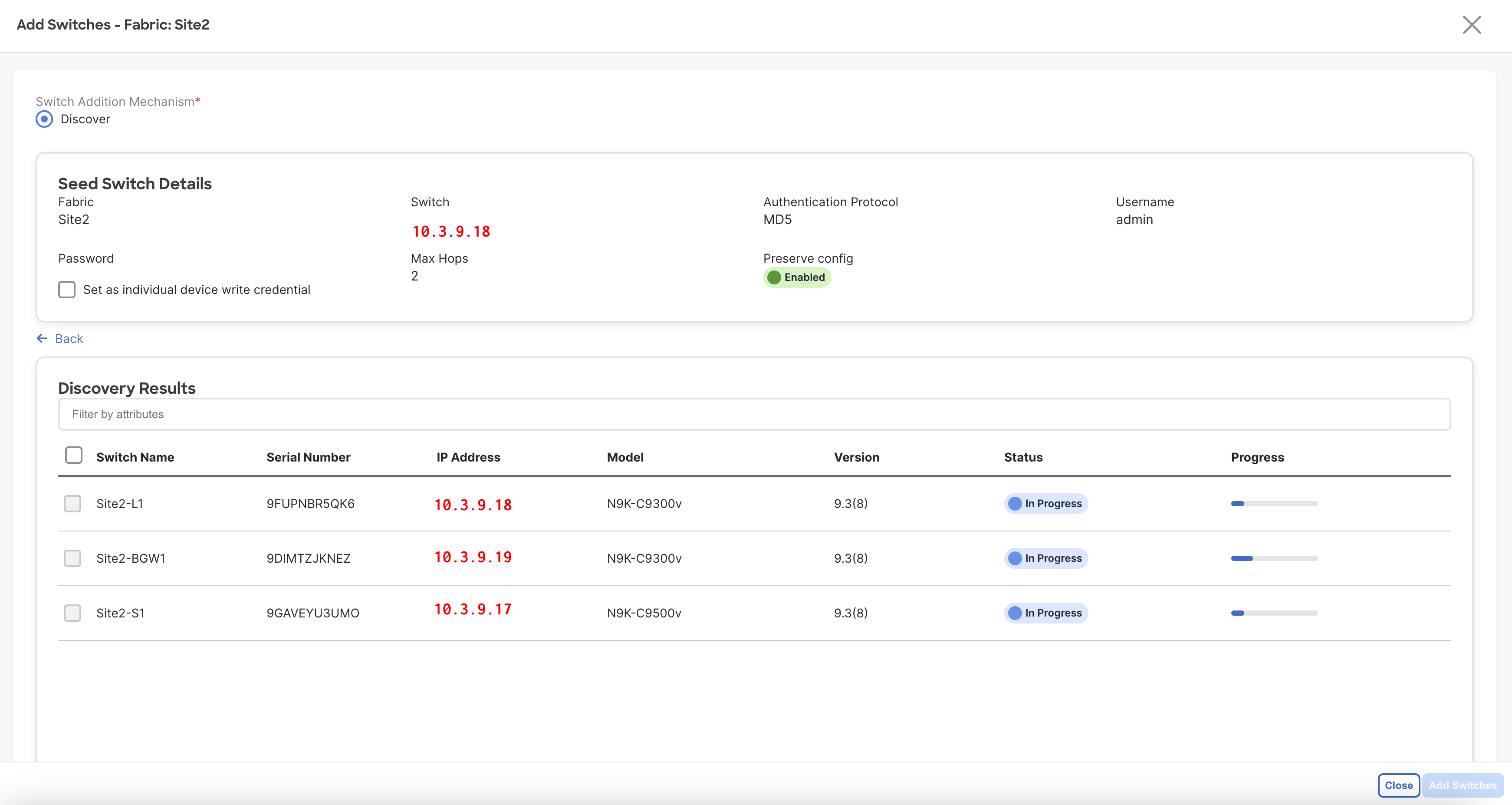This screenshot has width=1512, height=805.
Task: Check the Site2-L1 row checkbox
Action: click(72, 503)
